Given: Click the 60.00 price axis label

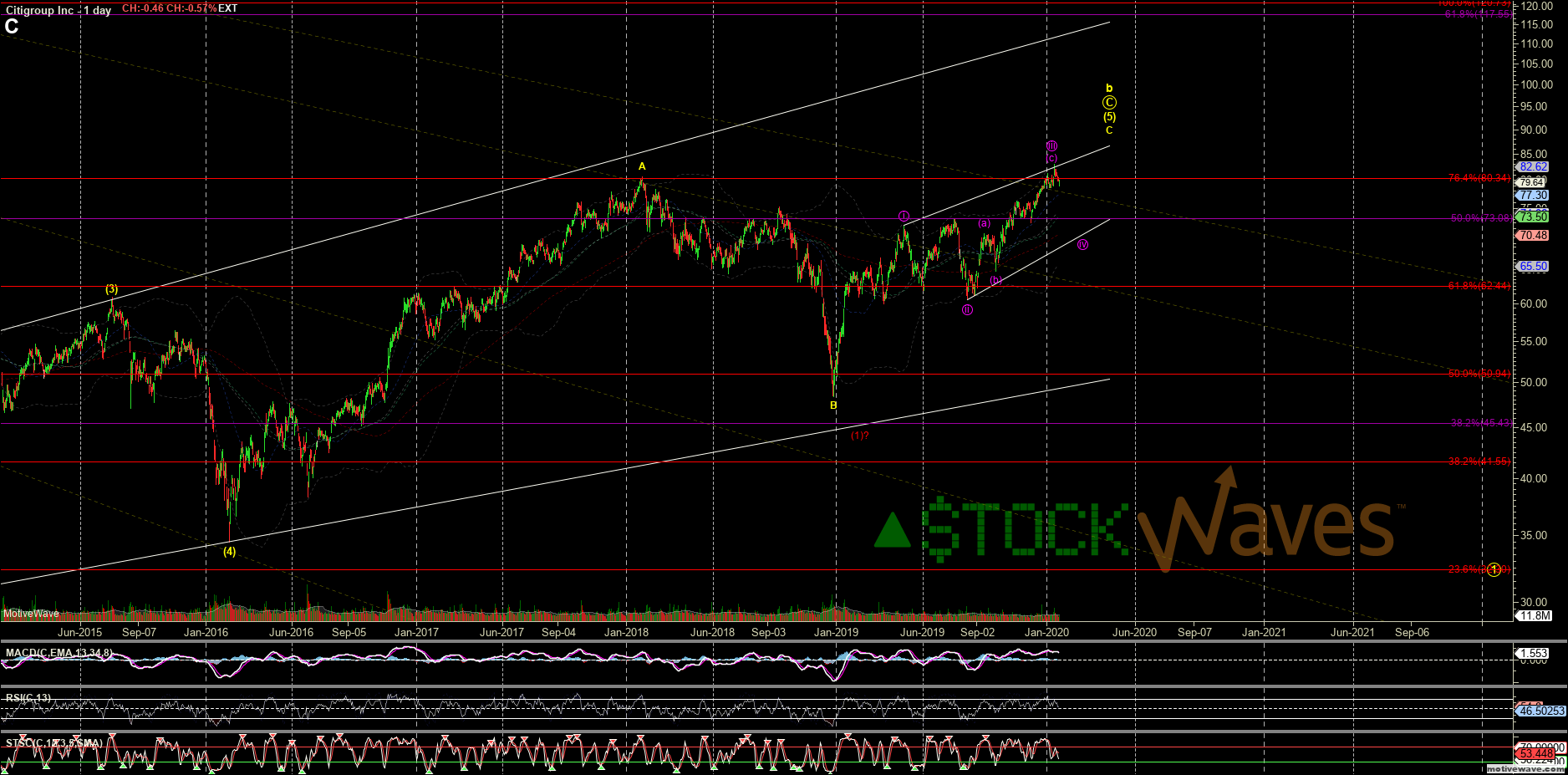Looking at the screenshot, I should click(x=1534, y=303).
